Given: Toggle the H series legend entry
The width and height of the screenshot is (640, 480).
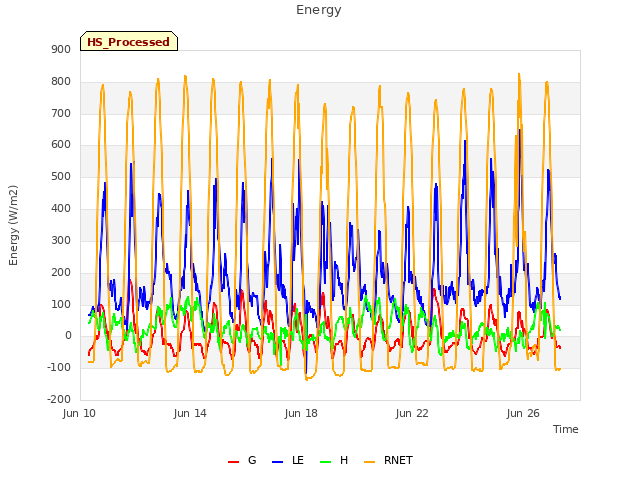Looking at the screenshot, I should [334, 460].
